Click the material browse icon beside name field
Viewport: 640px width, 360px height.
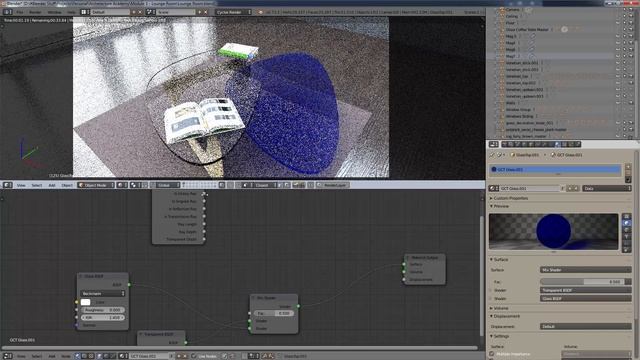pyautogui.click(x=493, y=189)
